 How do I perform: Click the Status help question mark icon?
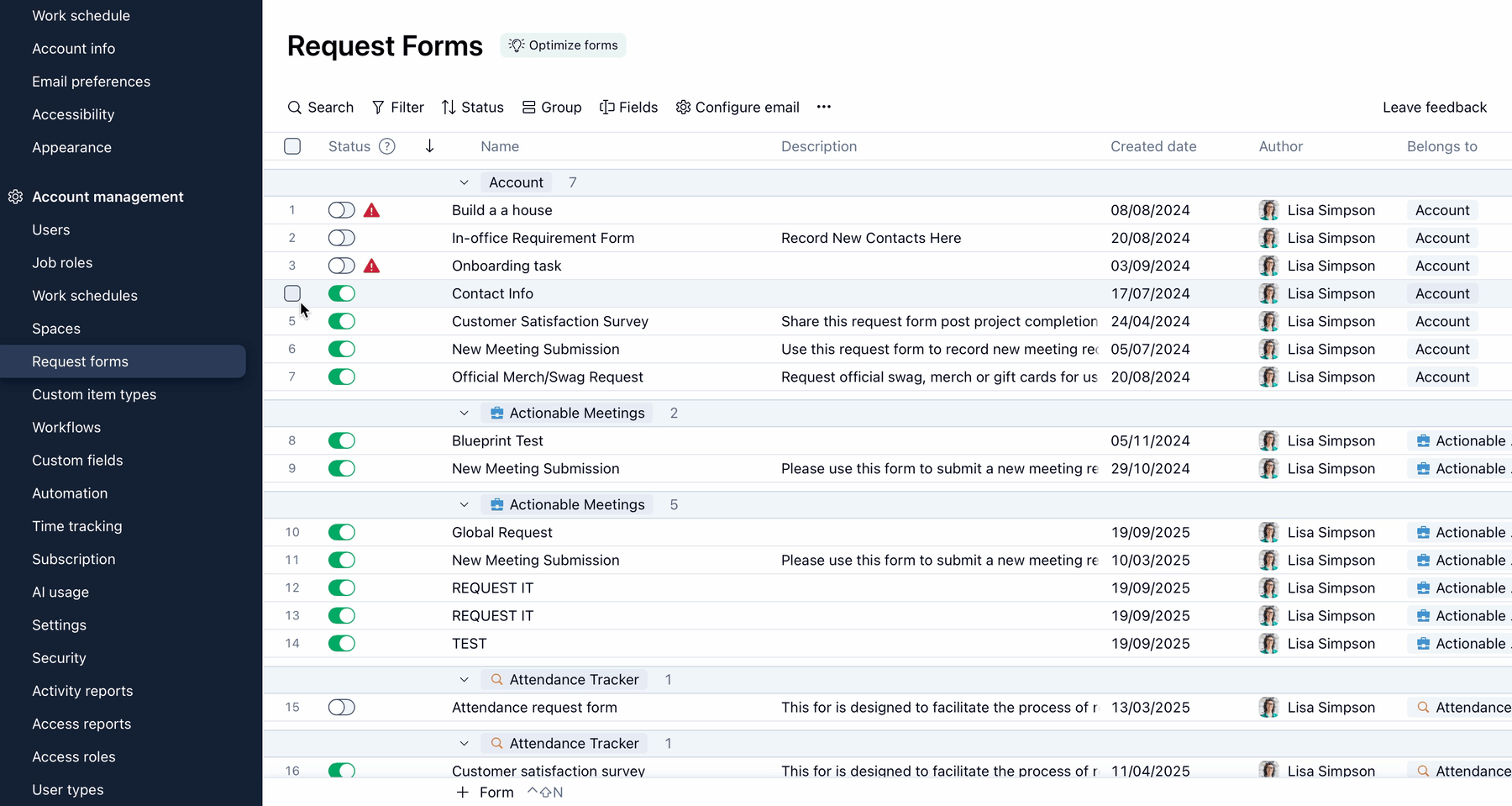386,146
